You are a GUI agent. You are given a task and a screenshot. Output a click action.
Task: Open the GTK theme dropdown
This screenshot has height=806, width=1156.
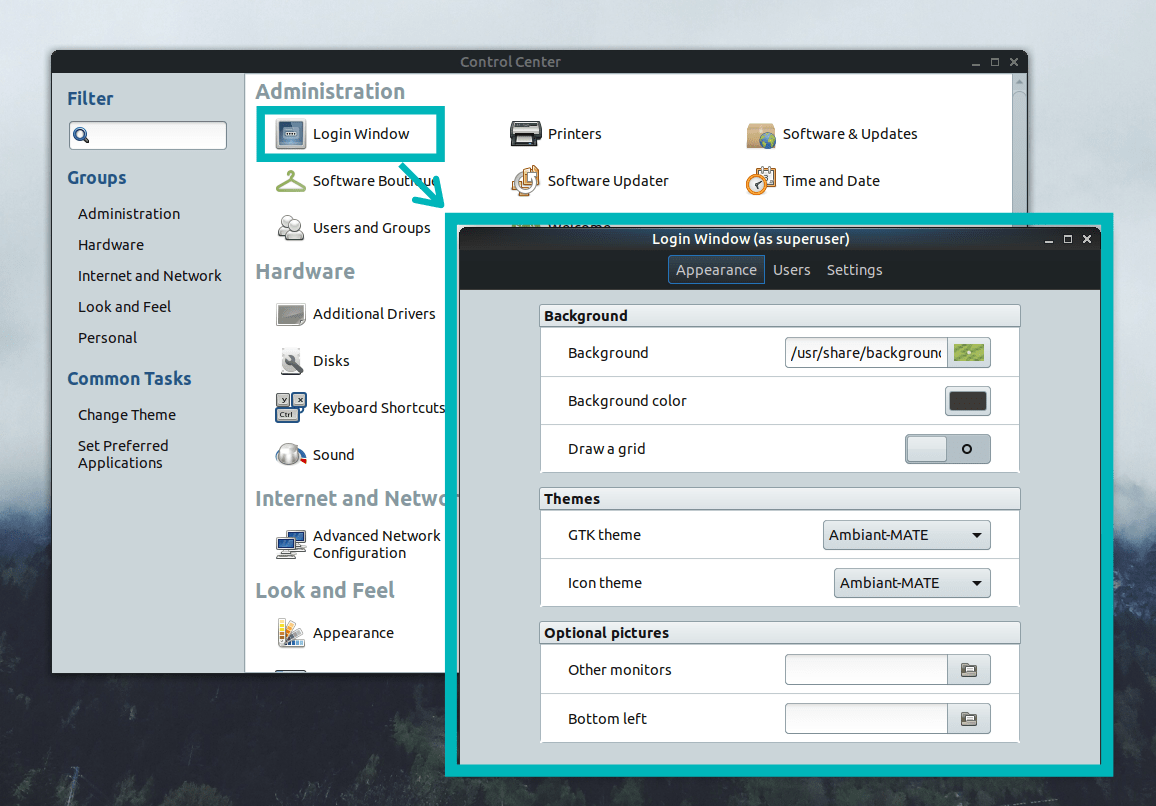906,534
